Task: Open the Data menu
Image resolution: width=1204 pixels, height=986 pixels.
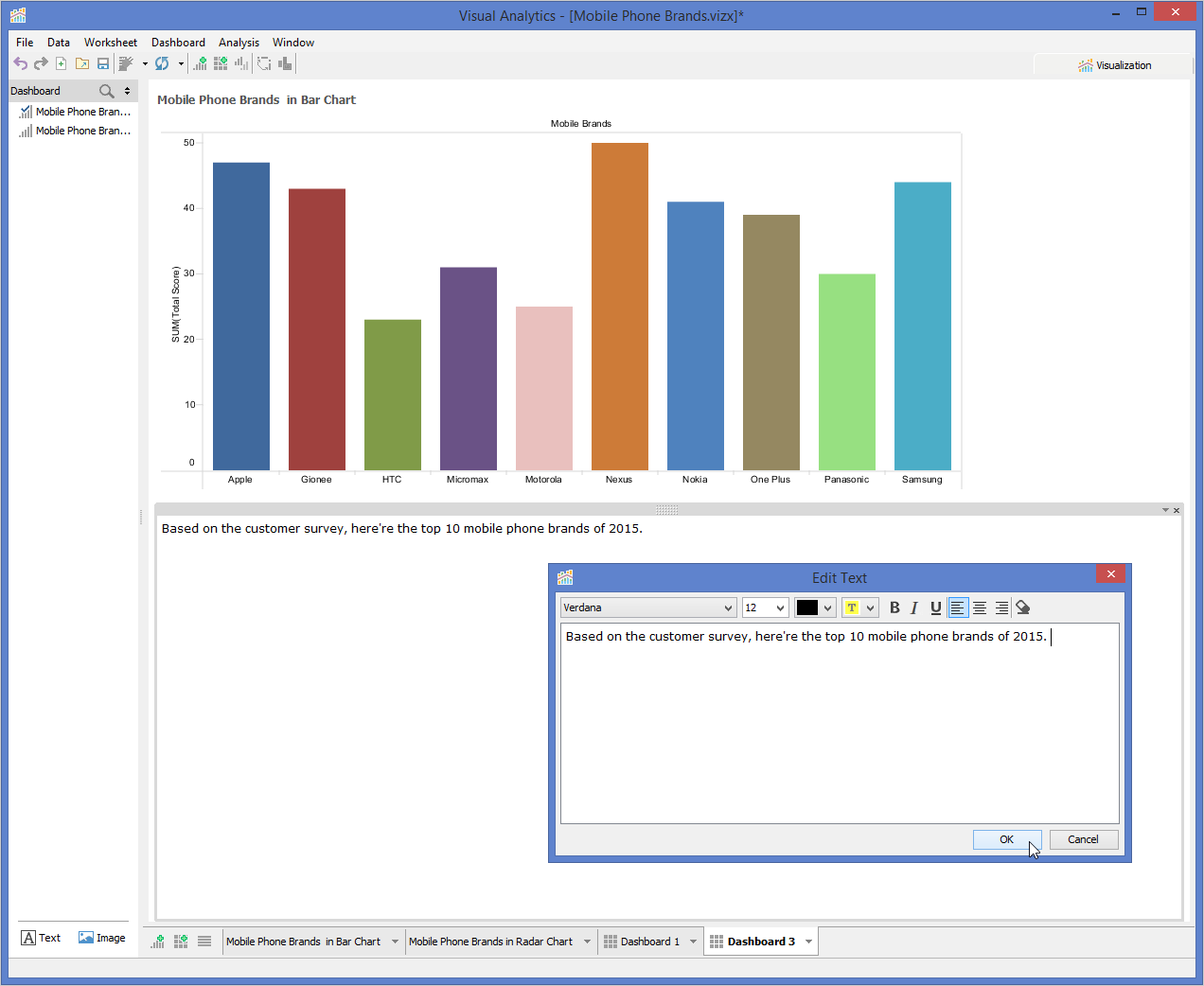Action: point(59,43)
